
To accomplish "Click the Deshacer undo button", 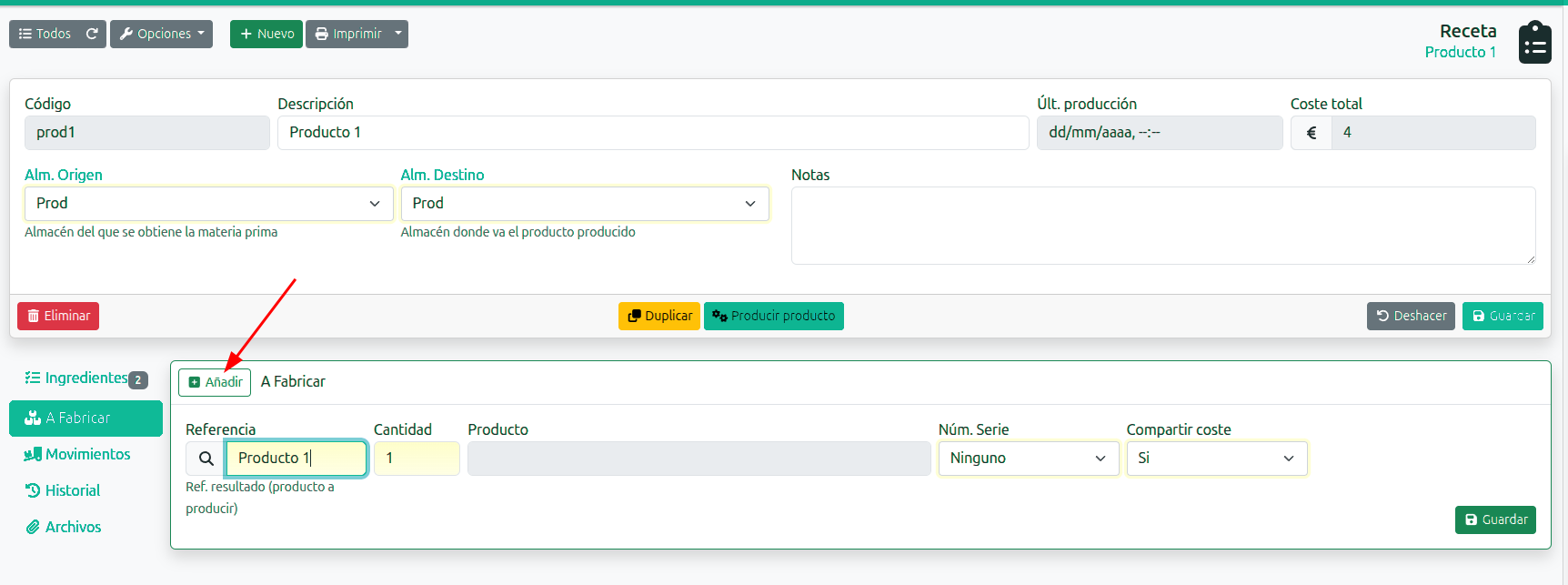I will pyautogui.click(x=1411, y=316).
